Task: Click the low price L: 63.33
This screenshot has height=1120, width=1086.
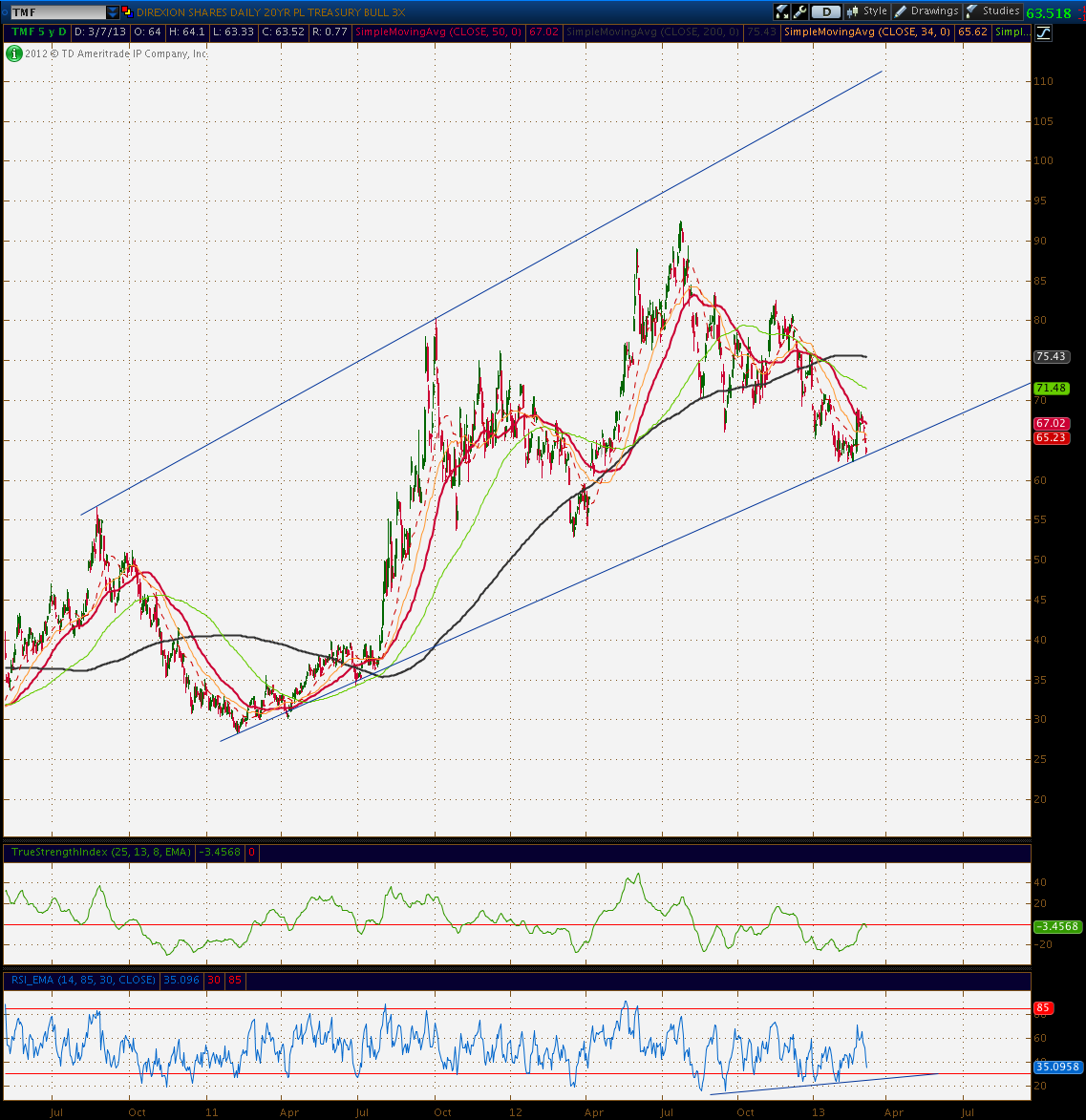Action: pyautogui.click(x=233, y=32)
